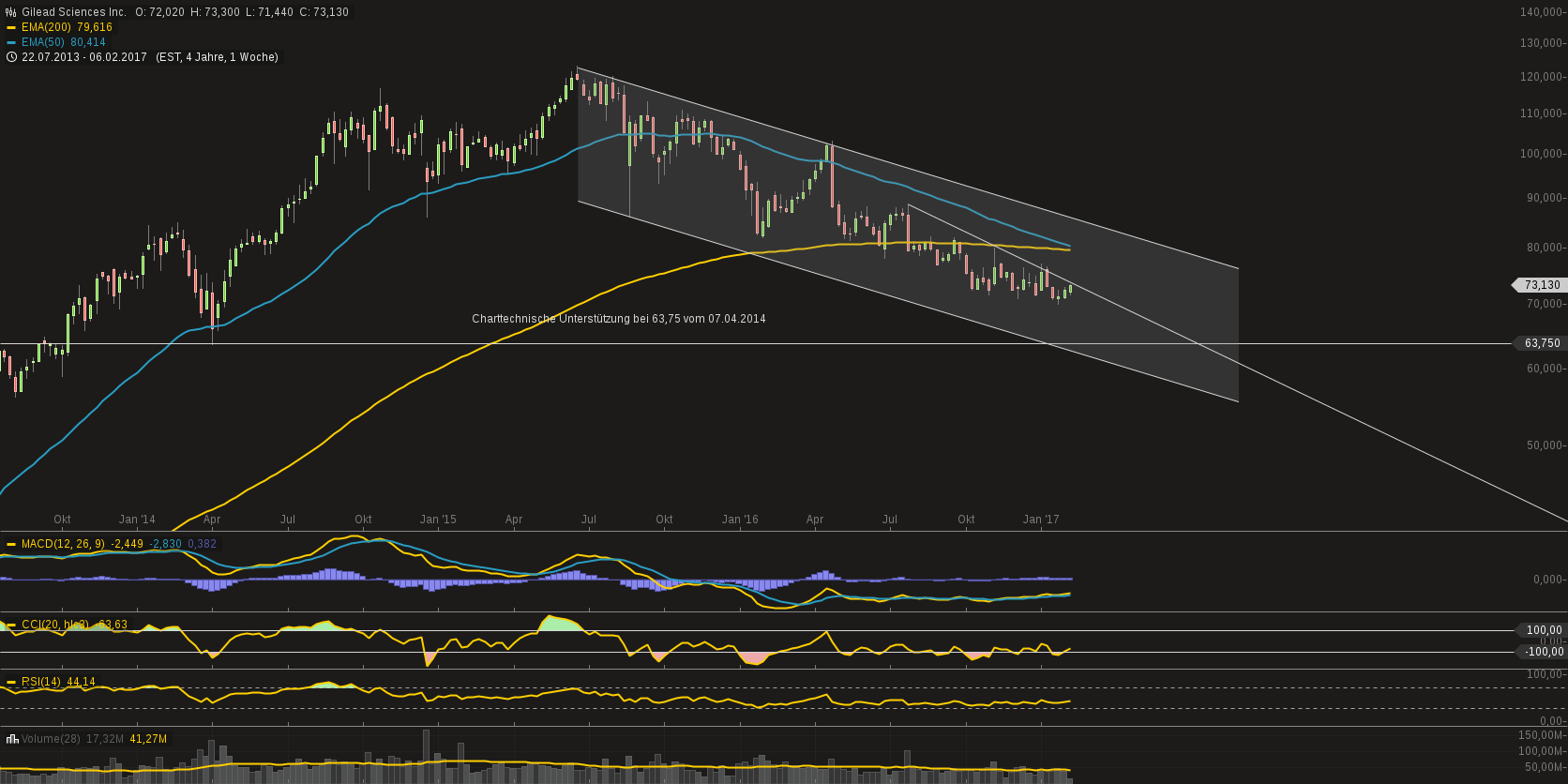
Task: Click the 100,000 price axis label
Action: 1540,154
